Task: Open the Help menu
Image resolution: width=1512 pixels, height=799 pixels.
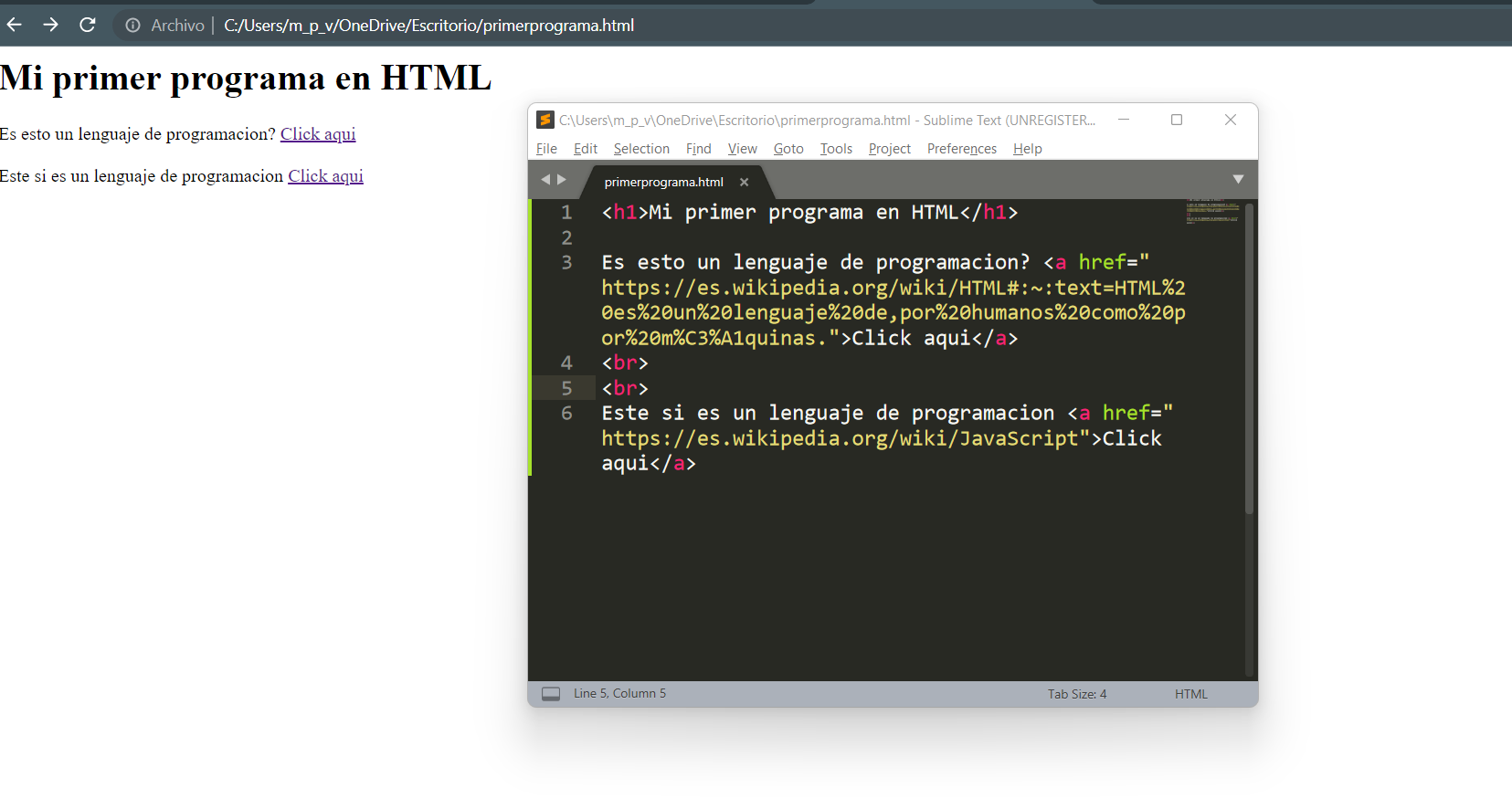Action: click(1028, 149)
